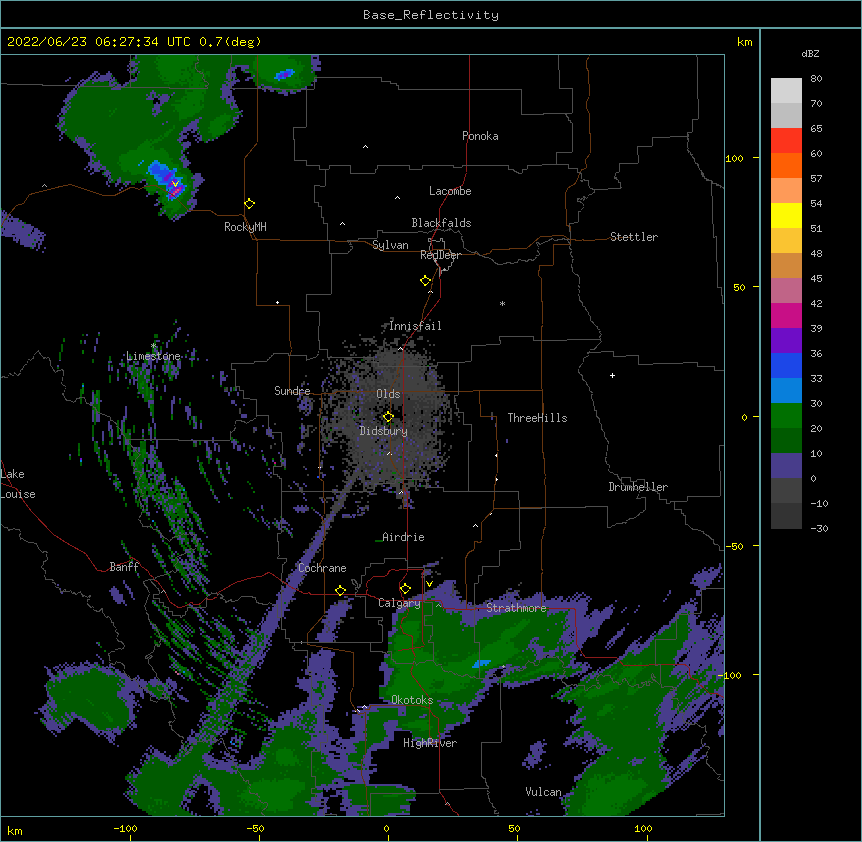Click the RedDeer city label

(x=440, y=255)
